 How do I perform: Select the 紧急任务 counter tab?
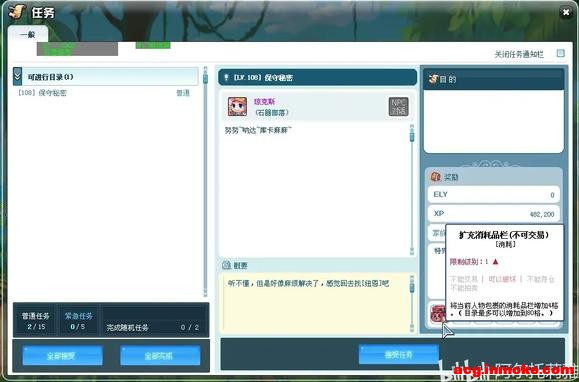pos(78,321)
